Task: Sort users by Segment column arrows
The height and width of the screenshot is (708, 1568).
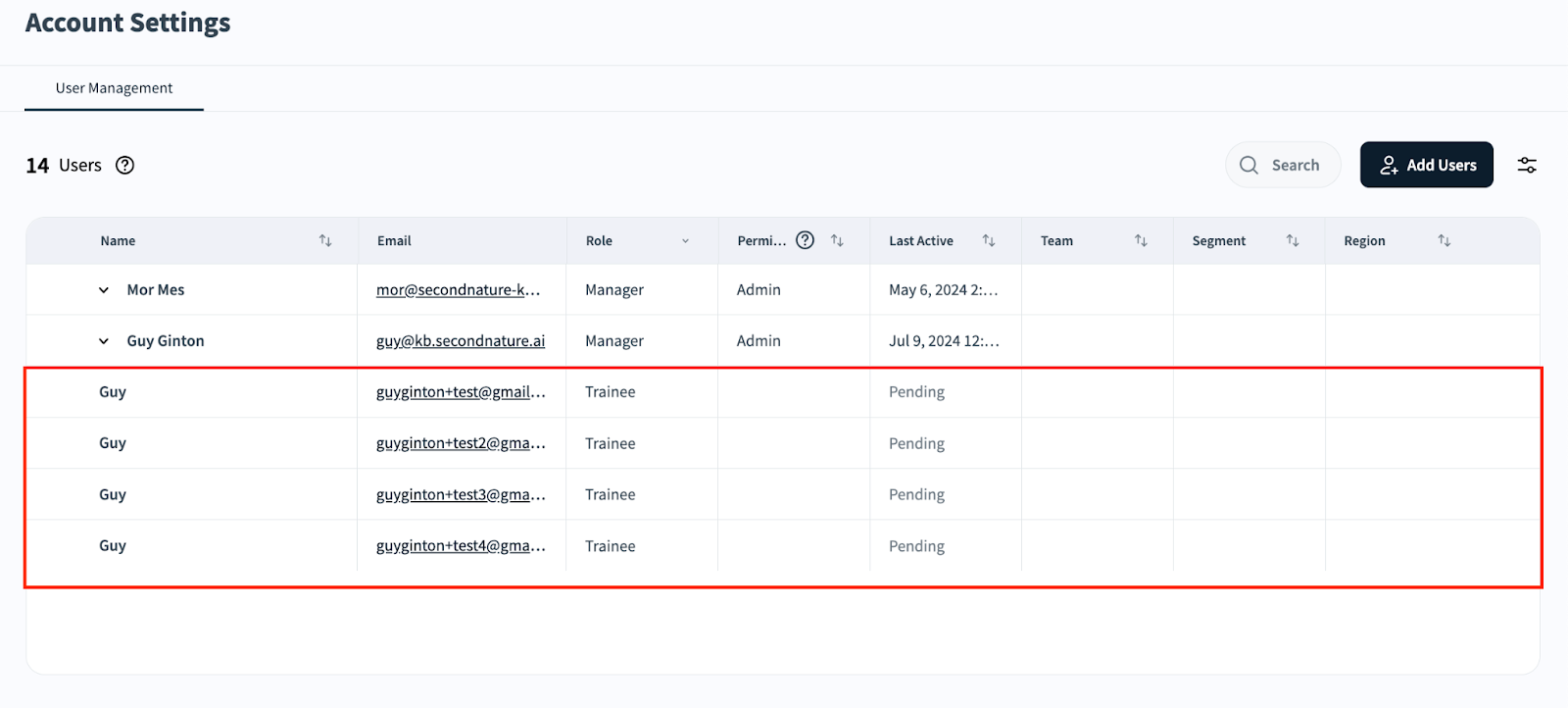Action: pyautogui.click(x=1293, y=241)
